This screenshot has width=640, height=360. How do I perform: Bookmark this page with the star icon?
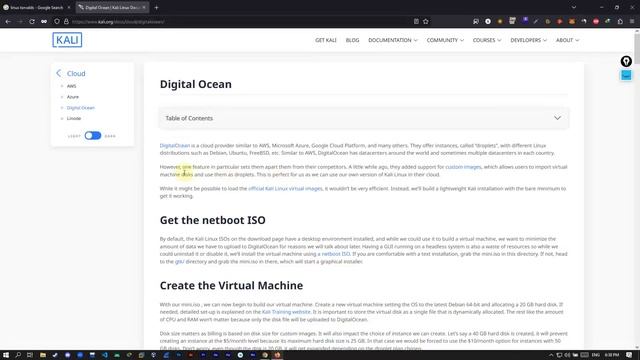click(426, 22)
